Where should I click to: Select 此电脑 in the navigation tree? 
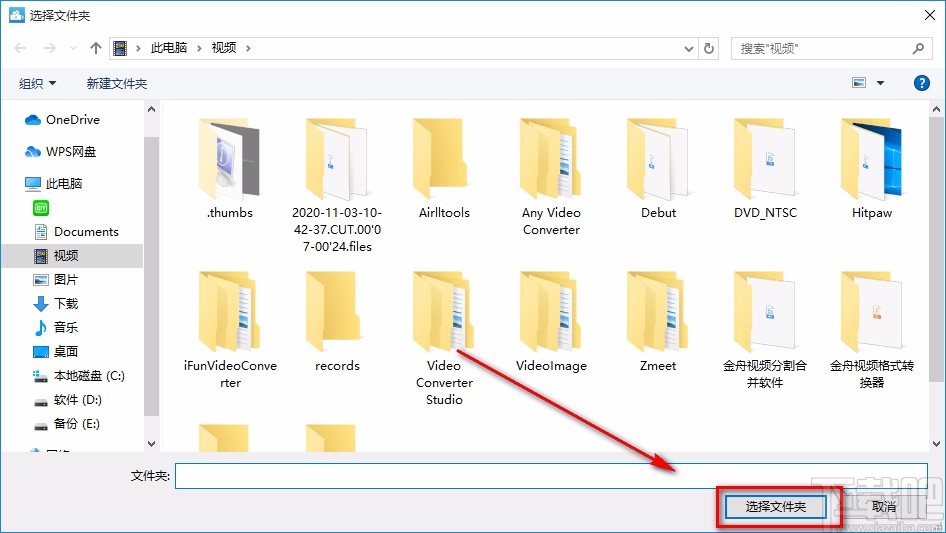[53, 184]
